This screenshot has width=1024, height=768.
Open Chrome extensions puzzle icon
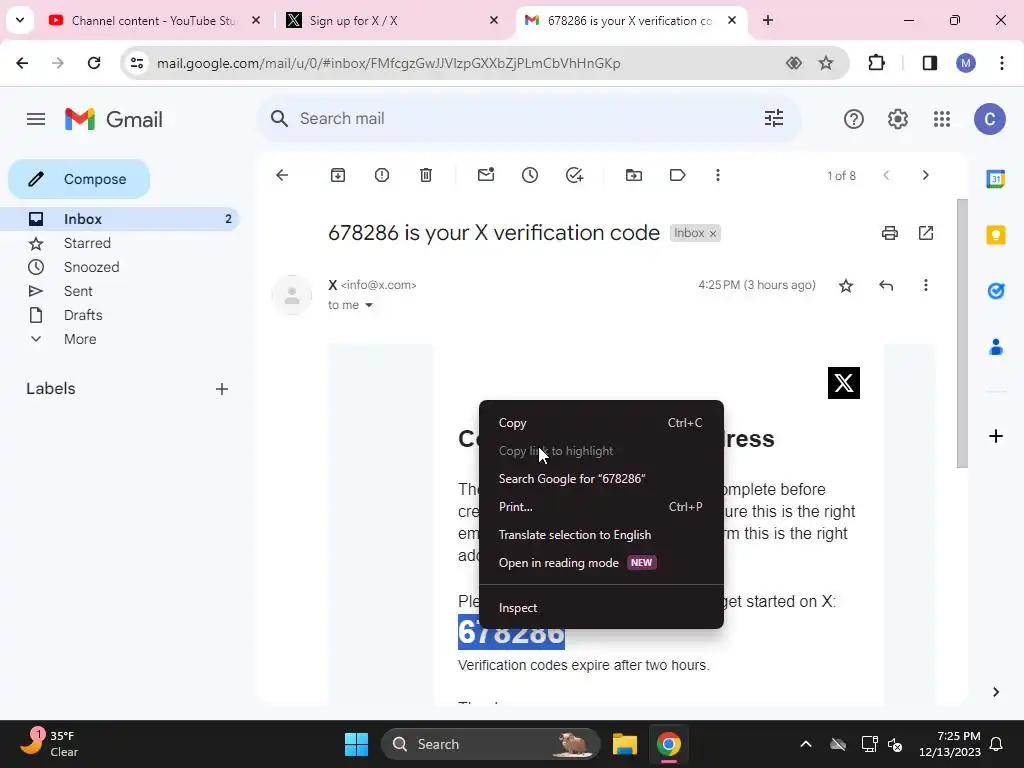(x=876, y=63)
